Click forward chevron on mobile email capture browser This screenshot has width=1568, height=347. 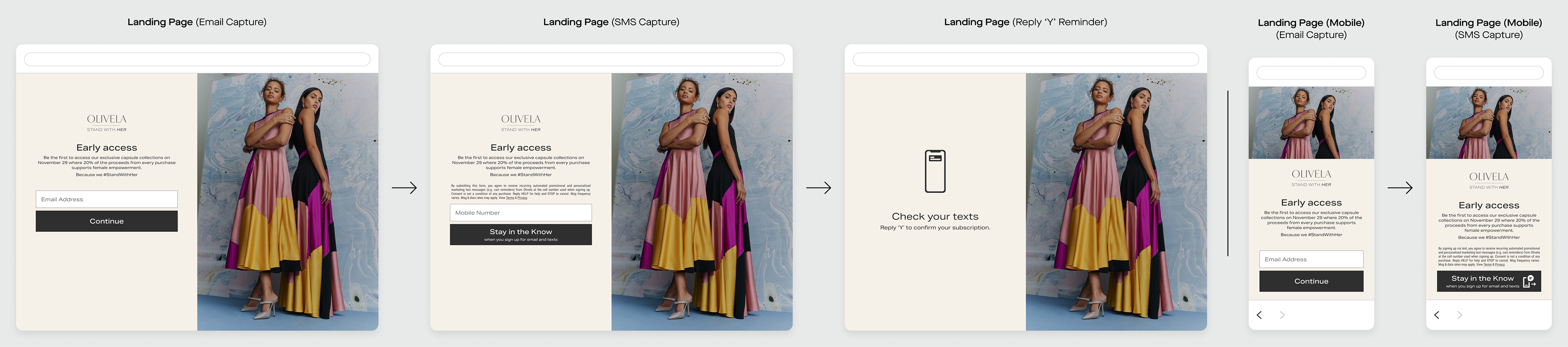[x=1282, y=315]
